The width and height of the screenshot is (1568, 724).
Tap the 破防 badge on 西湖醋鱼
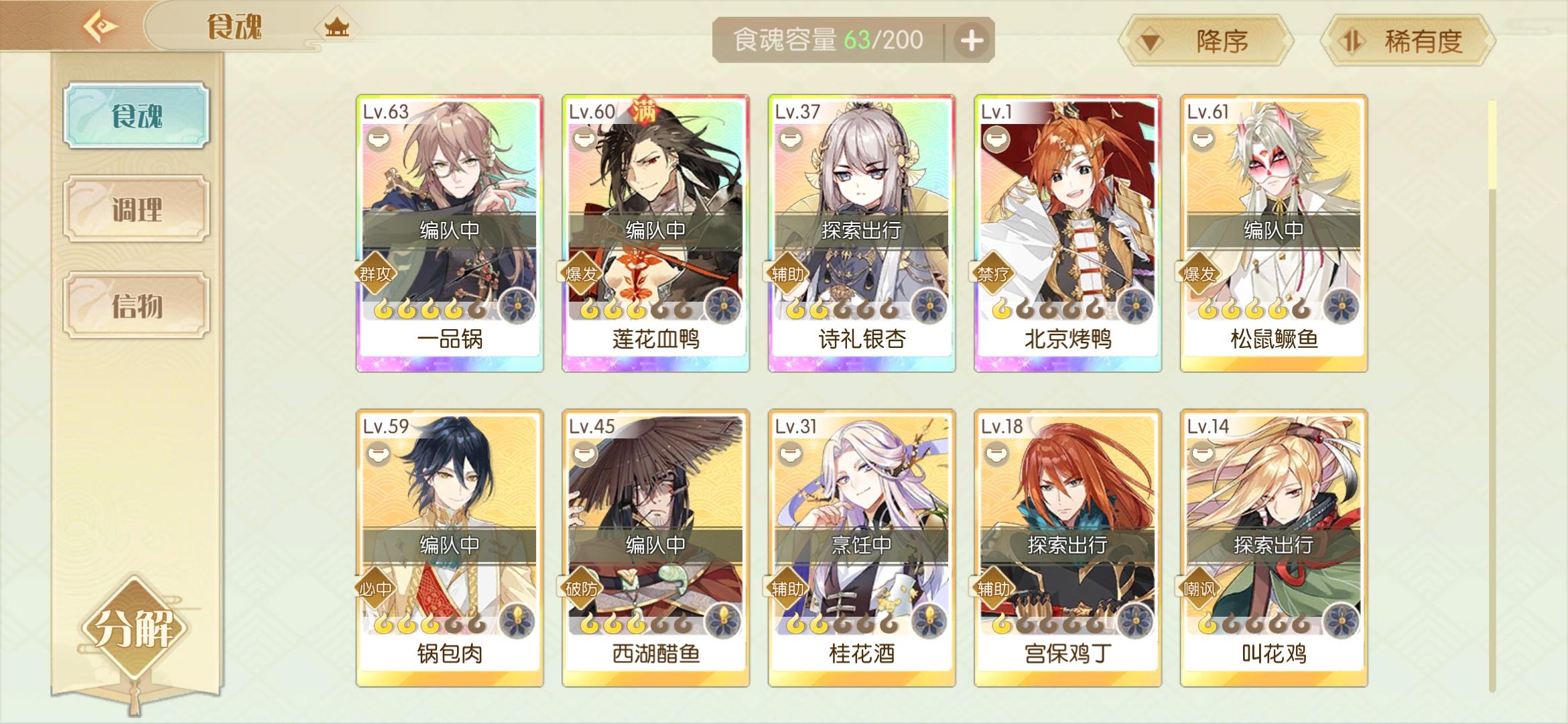click(581, 589)
